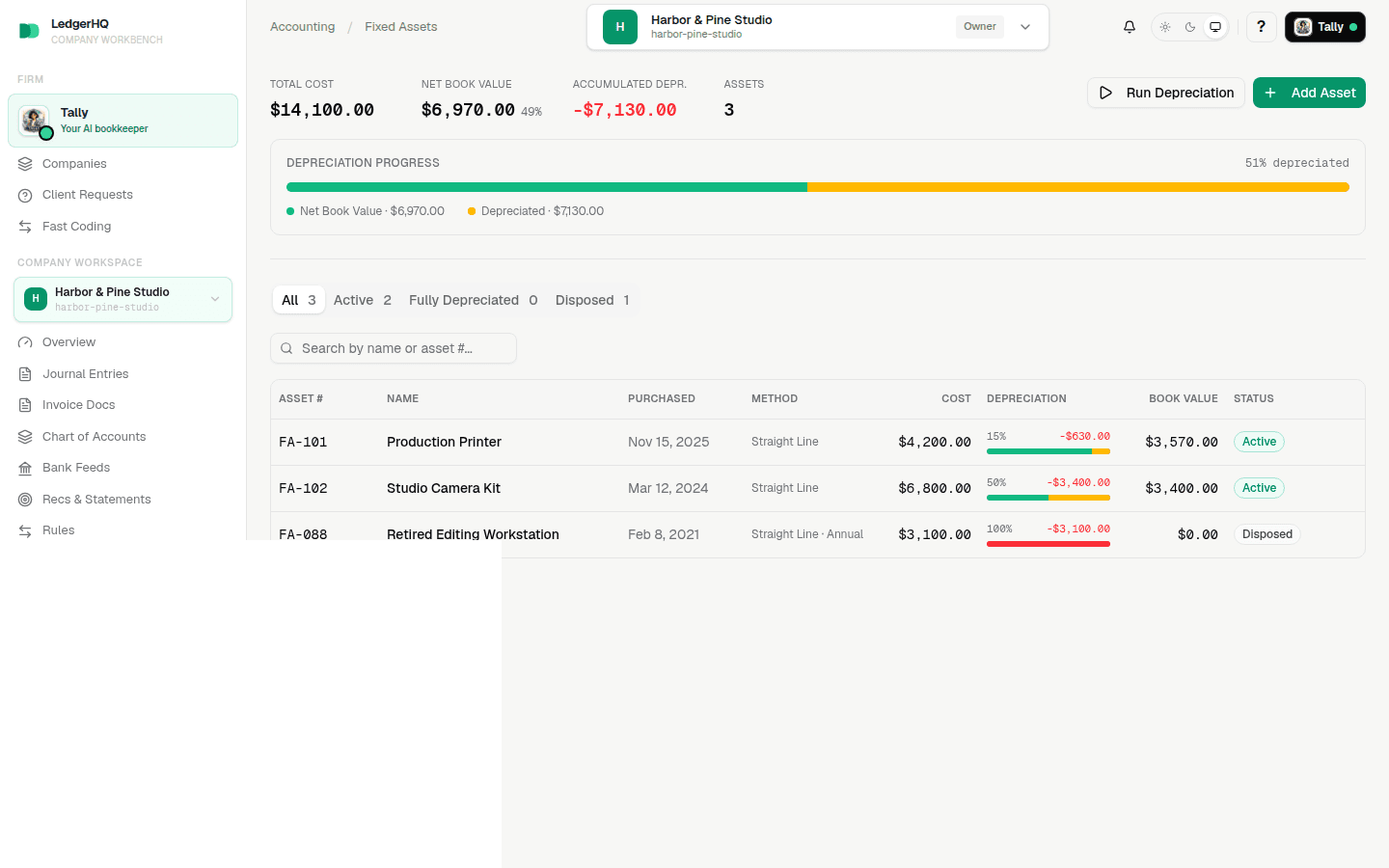
Task: Switch to light theme sun icon
Action: click(1165, 27)
